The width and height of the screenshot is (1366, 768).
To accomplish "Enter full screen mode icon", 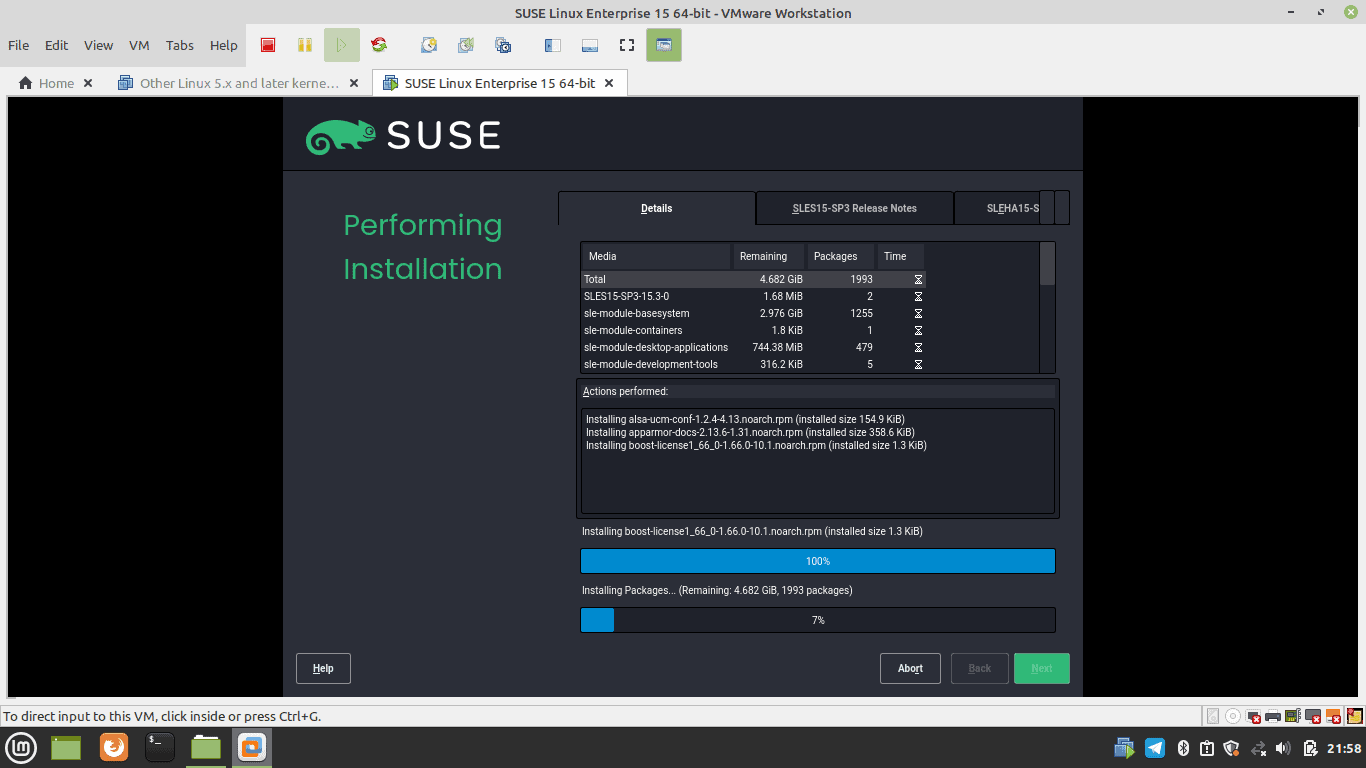I will pos(627,45).
